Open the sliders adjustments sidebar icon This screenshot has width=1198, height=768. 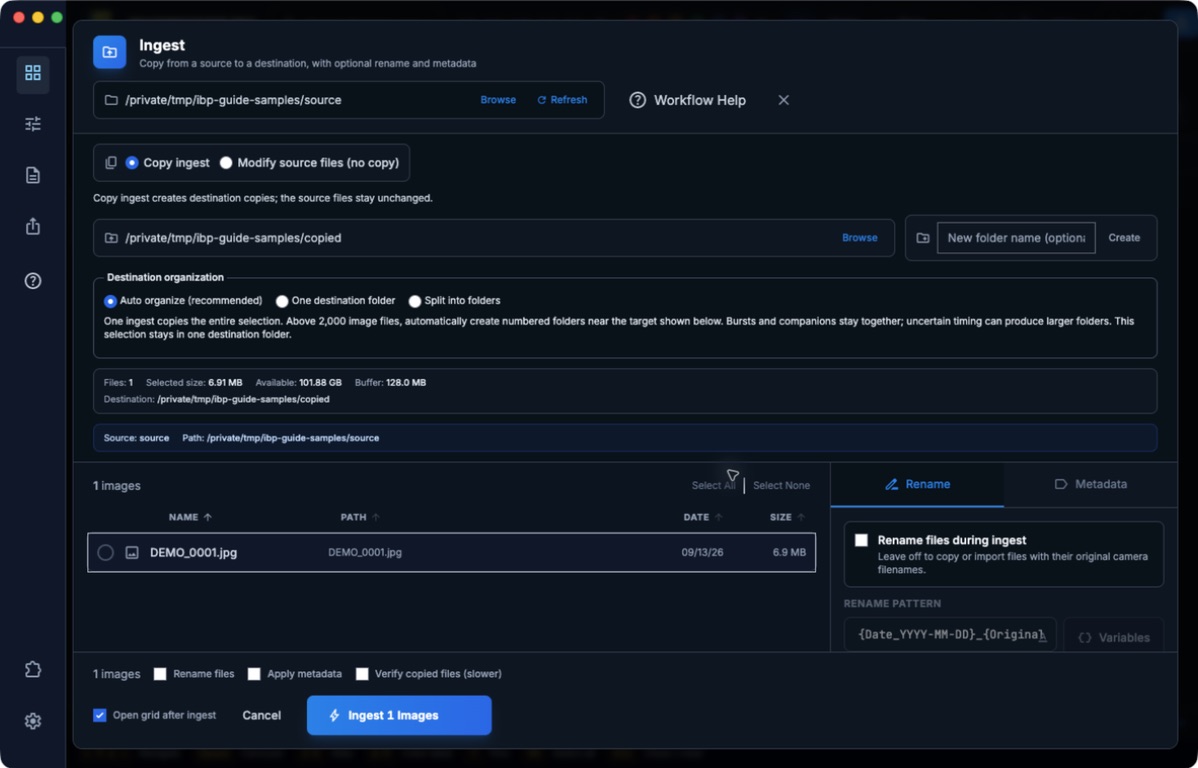[x=33, y=124]
